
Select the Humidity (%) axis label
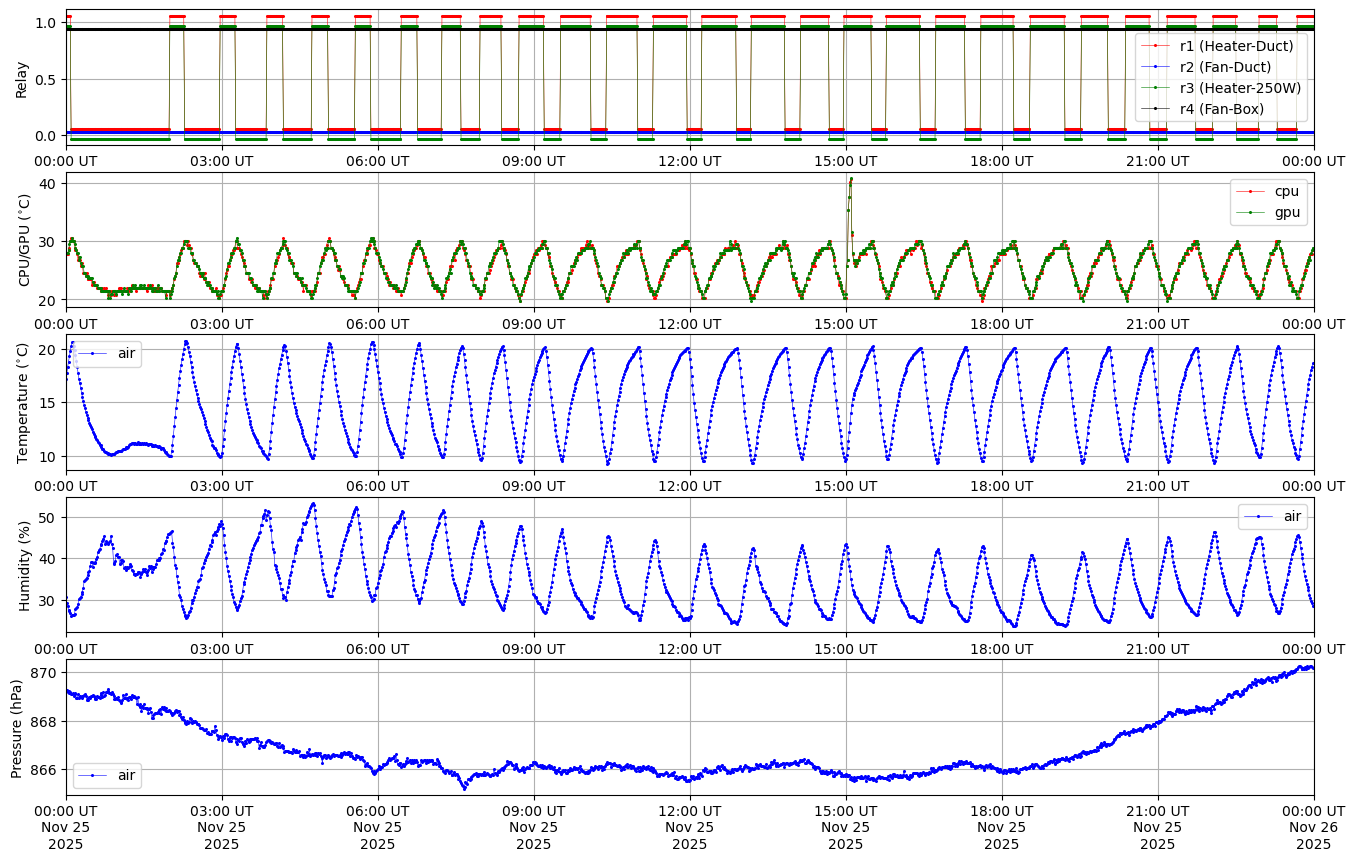[x=24, y=565]
